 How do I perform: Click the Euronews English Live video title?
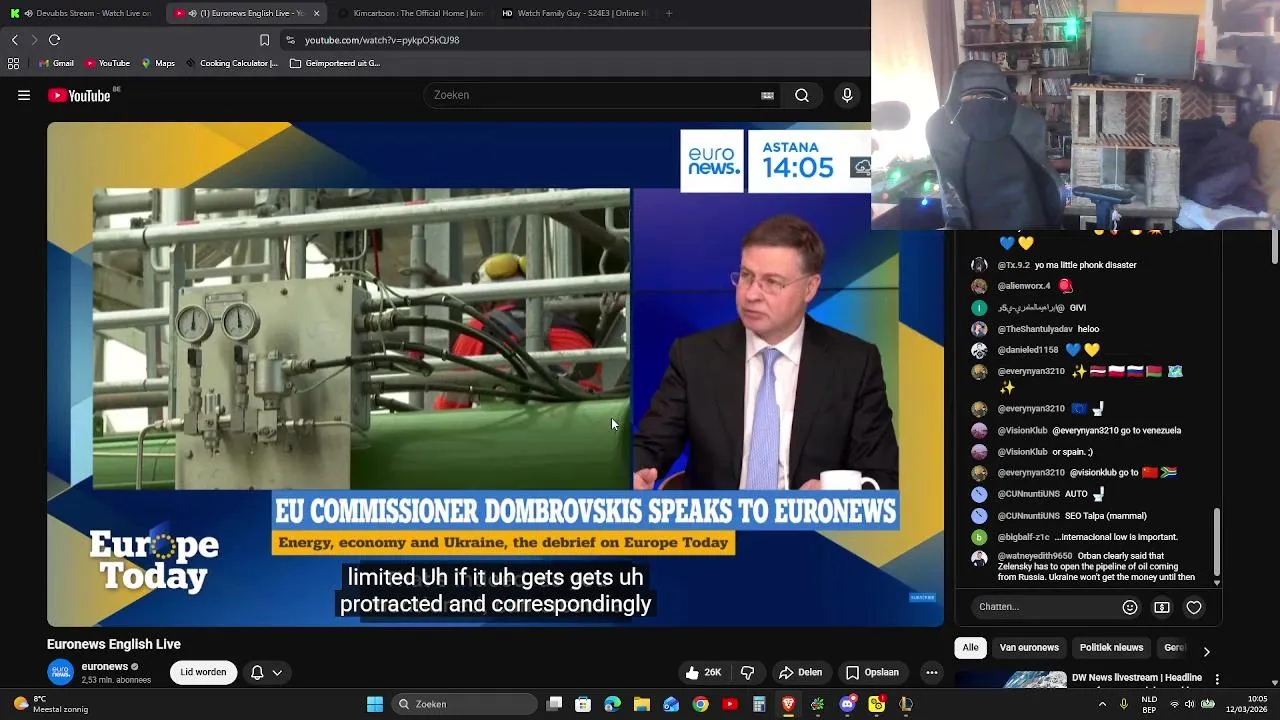click(x=114, y=645)
